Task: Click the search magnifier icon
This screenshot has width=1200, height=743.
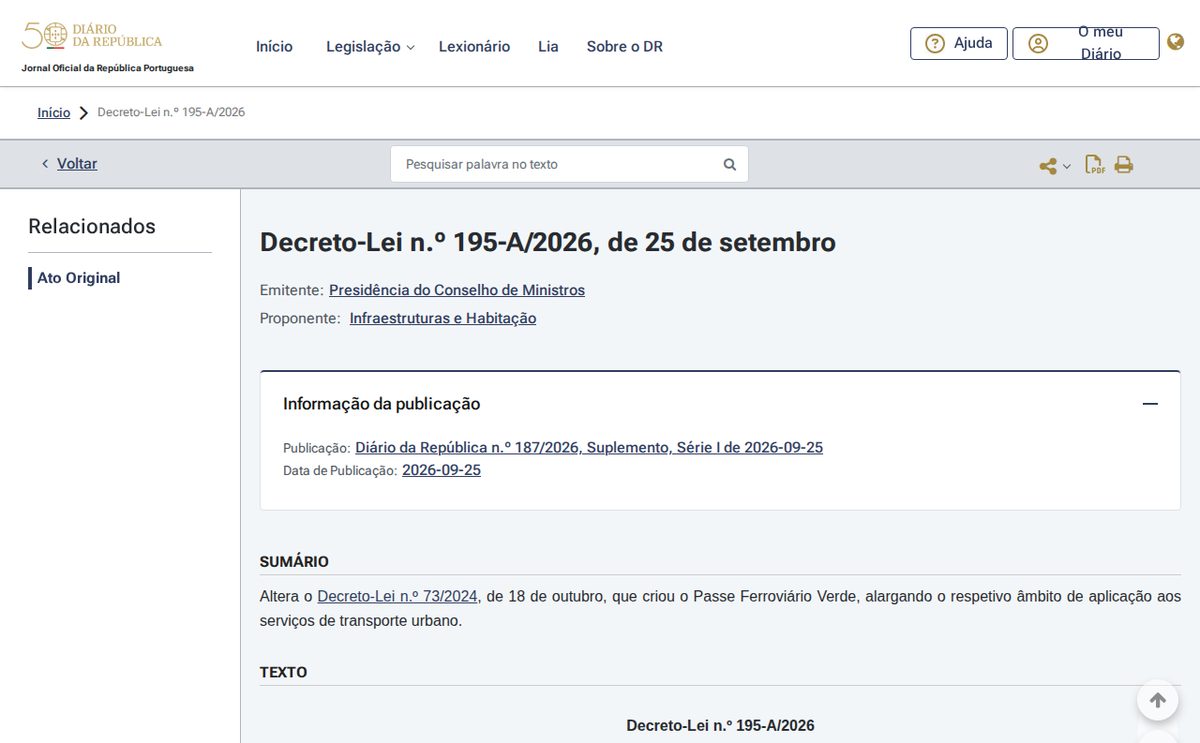Action: pos(730,164)
